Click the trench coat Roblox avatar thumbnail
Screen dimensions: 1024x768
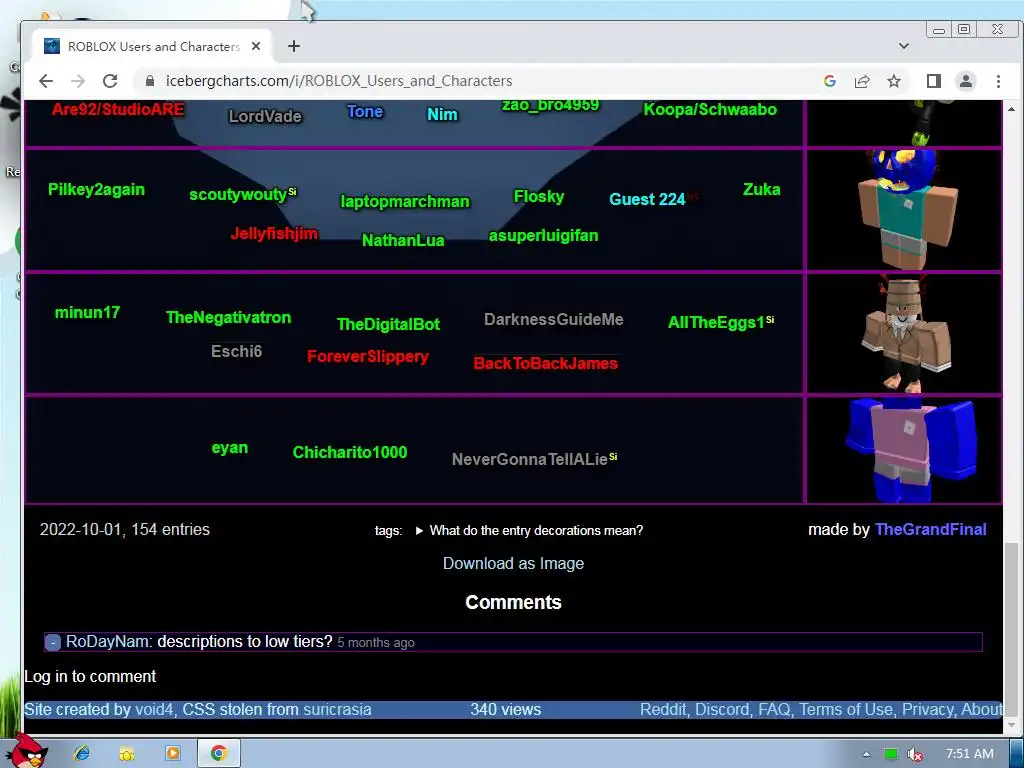pyautogui.click(x=904, y=334)
